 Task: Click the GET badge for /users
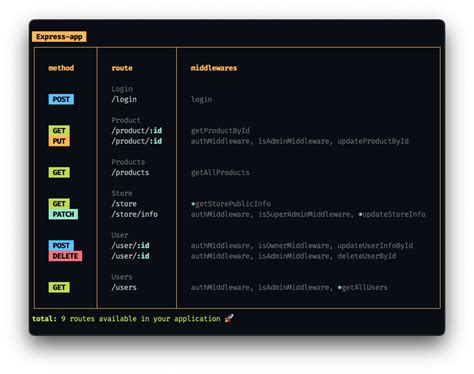59,287
